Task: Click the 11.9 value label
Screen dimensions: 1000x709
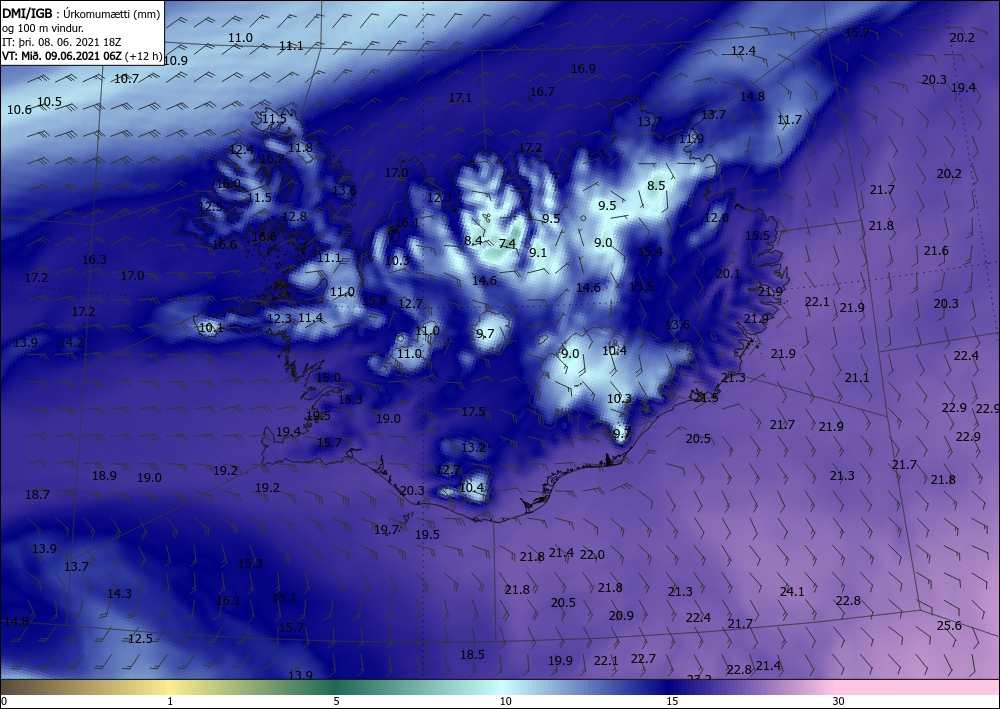Action: (691, 138)
